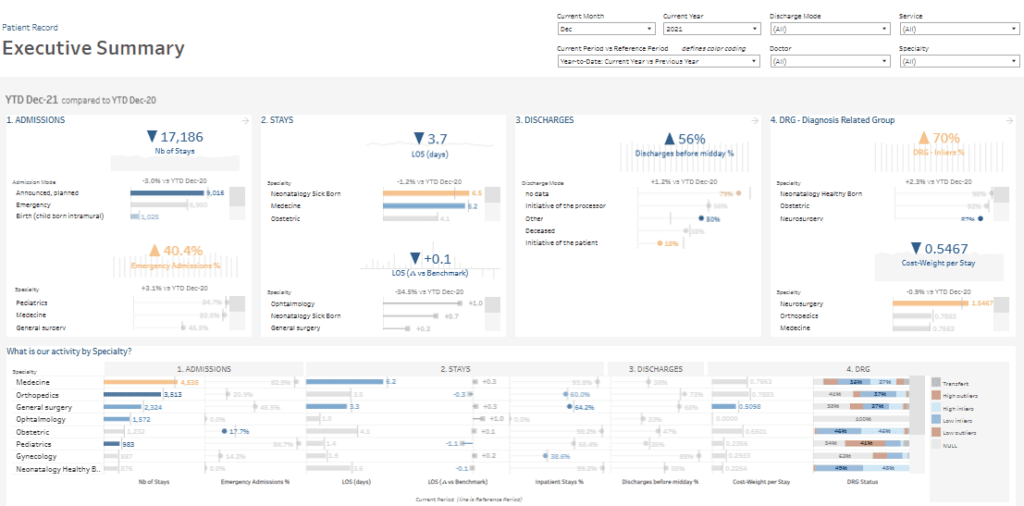
Task: Click the Neurosurgery cost-weight orange bar
Action: pos(930,303)
